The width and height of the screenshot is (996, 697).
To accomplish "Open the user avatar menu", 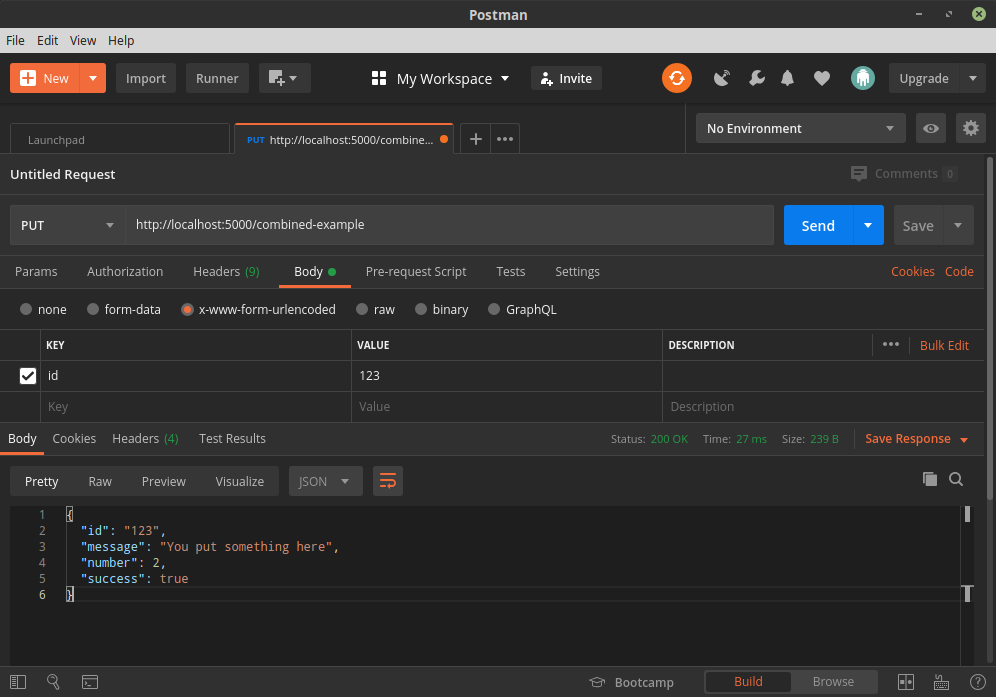I will tap(863, 78).
